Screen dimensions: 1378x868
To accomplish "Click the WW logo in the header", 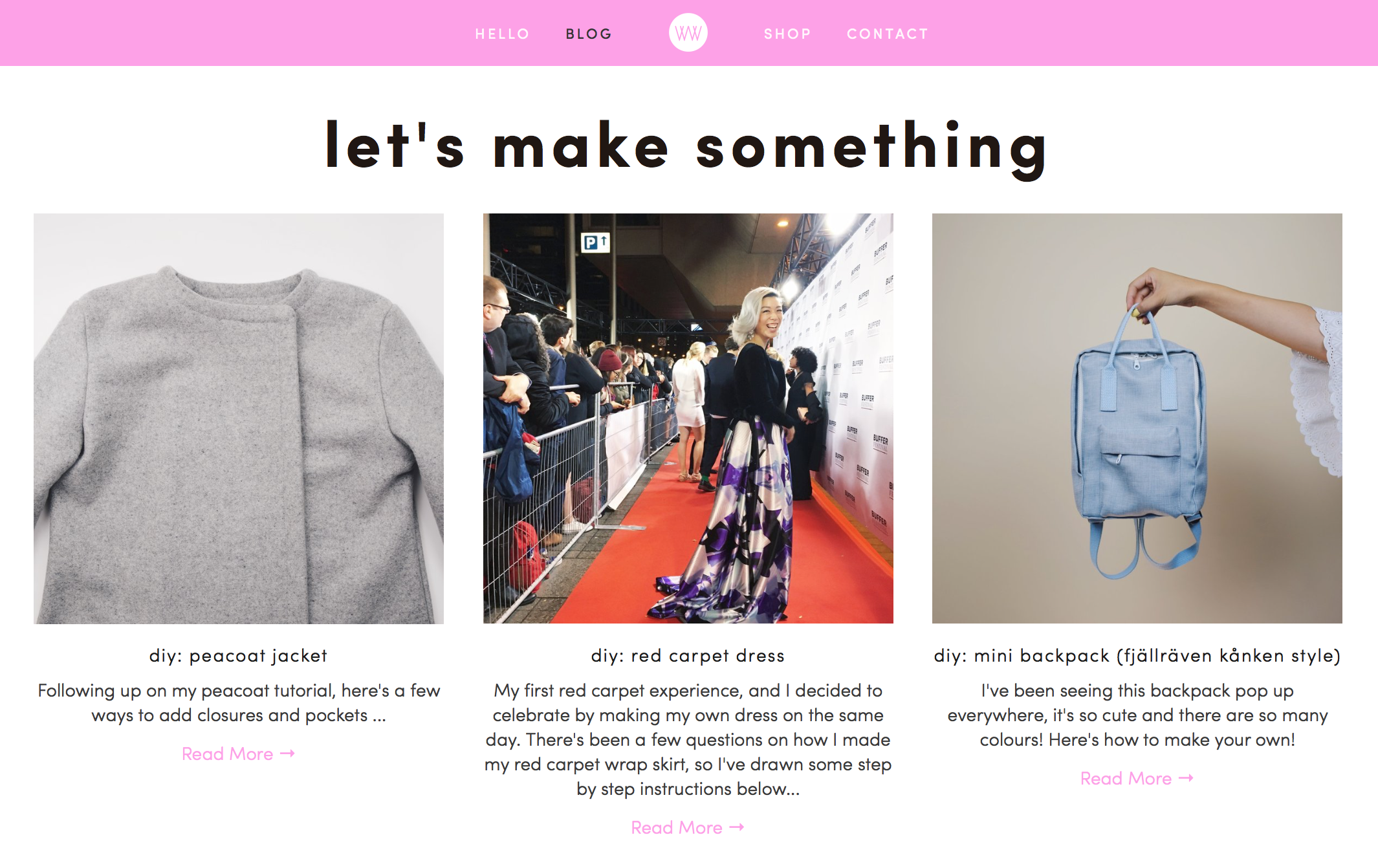I will click(688, 33).
